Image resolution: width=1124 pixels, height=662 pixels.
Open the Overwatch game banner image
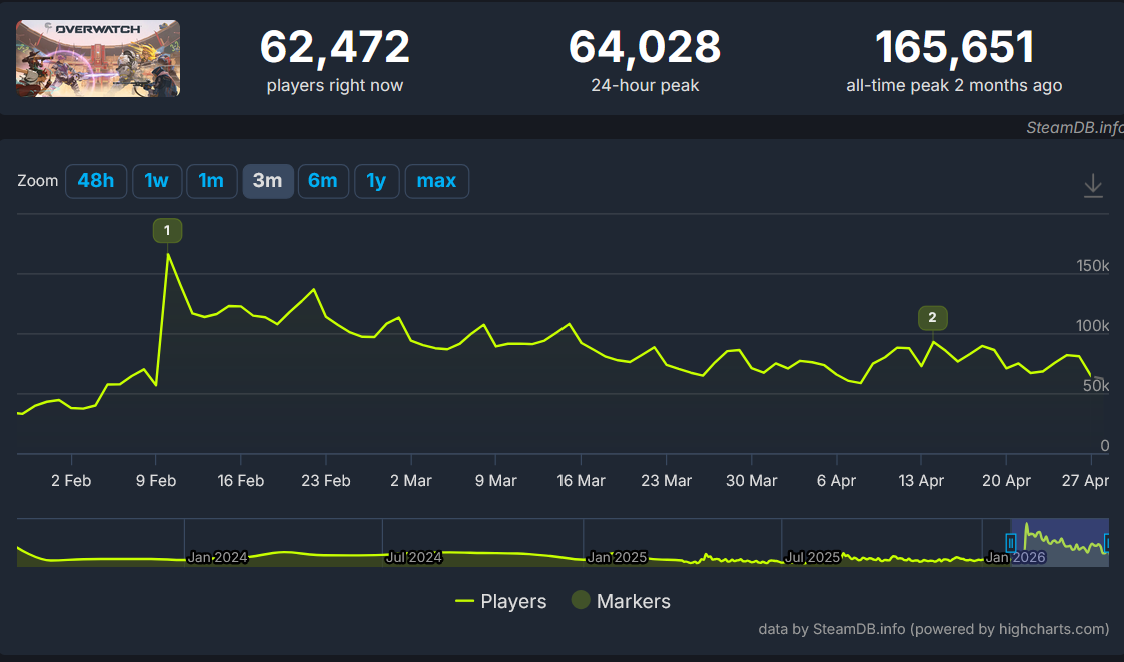click(98, 59)
